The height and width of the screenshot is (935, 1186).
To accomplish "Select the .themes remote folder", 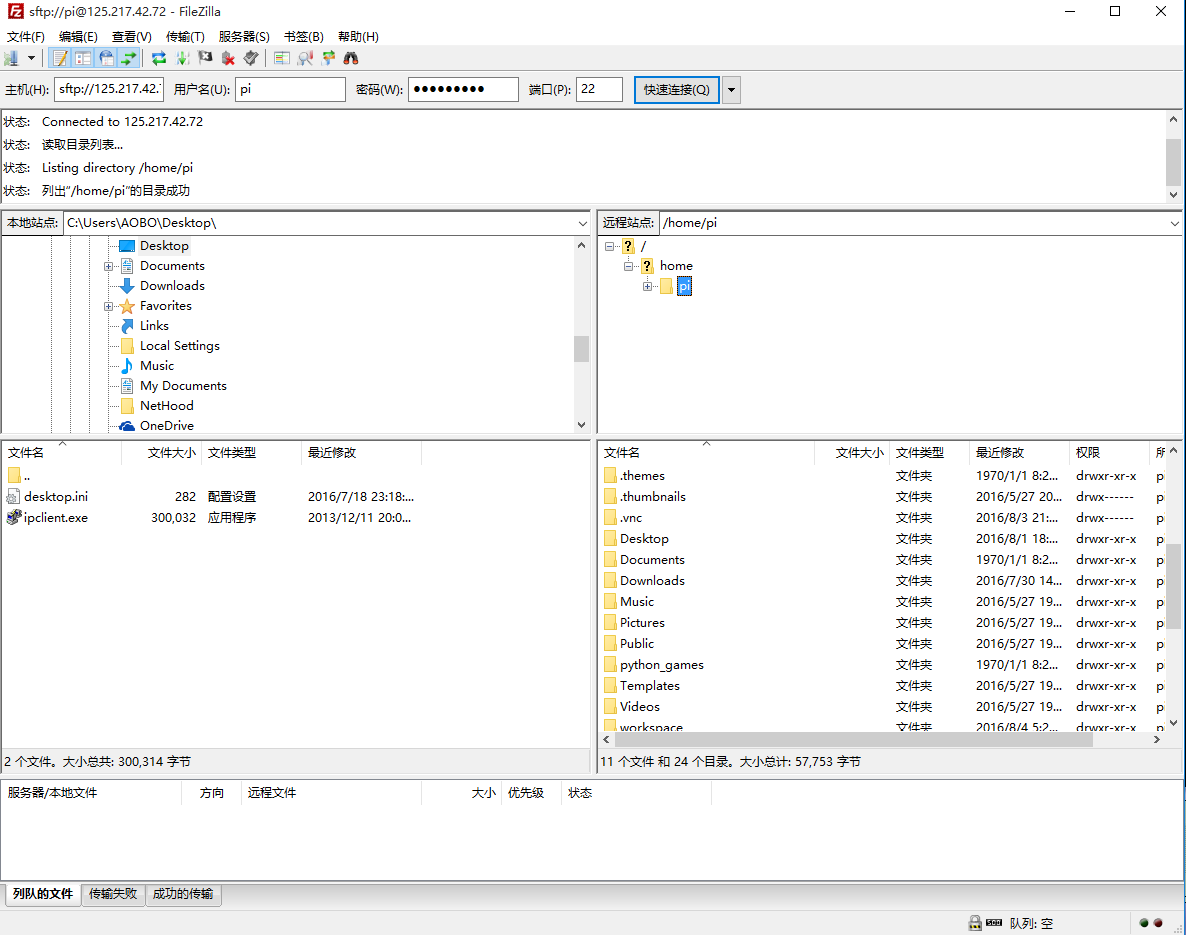I will [642, 476].
